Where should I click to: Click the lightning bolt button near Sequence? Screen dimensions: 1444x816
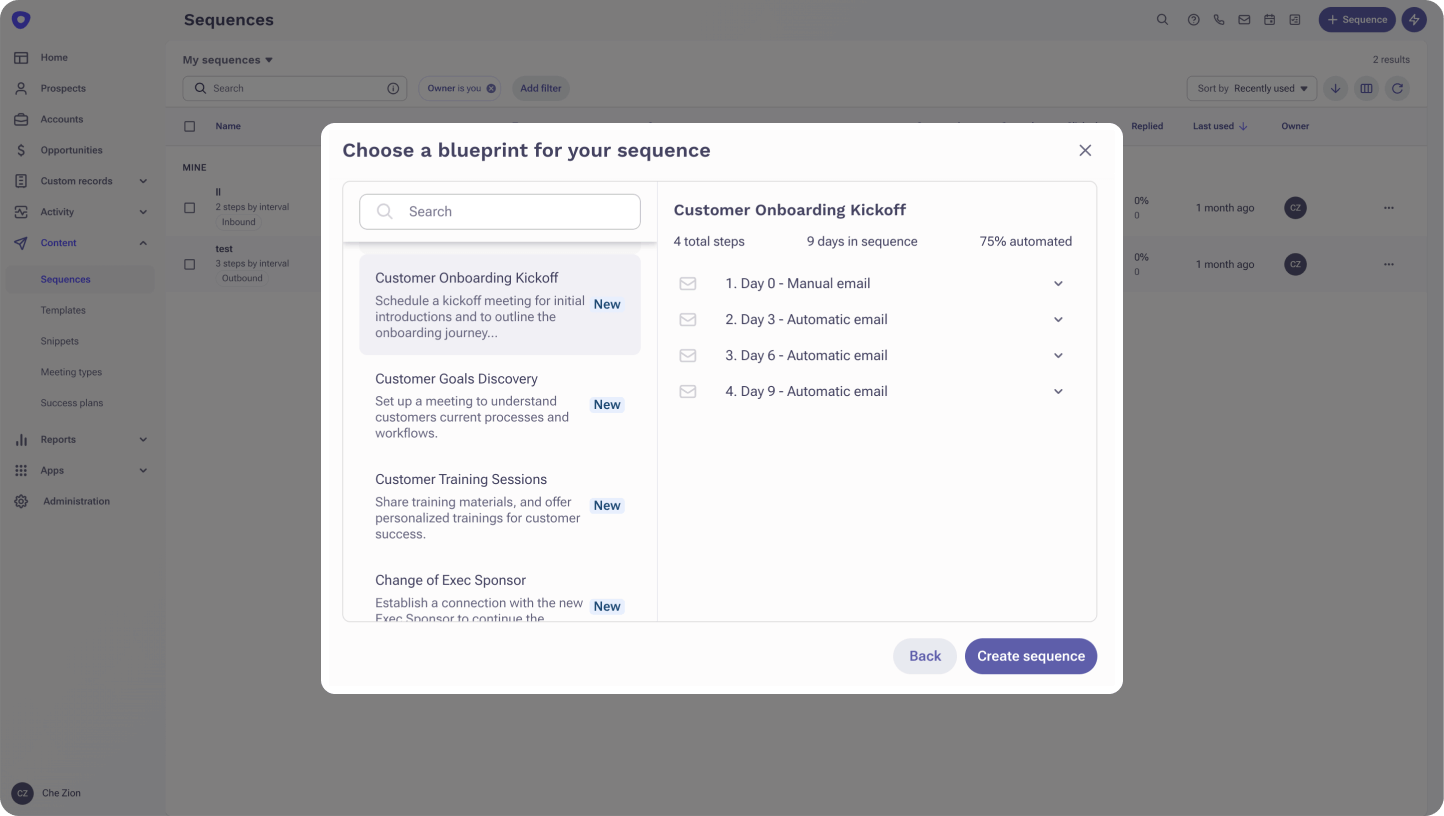pos(1414,19)
